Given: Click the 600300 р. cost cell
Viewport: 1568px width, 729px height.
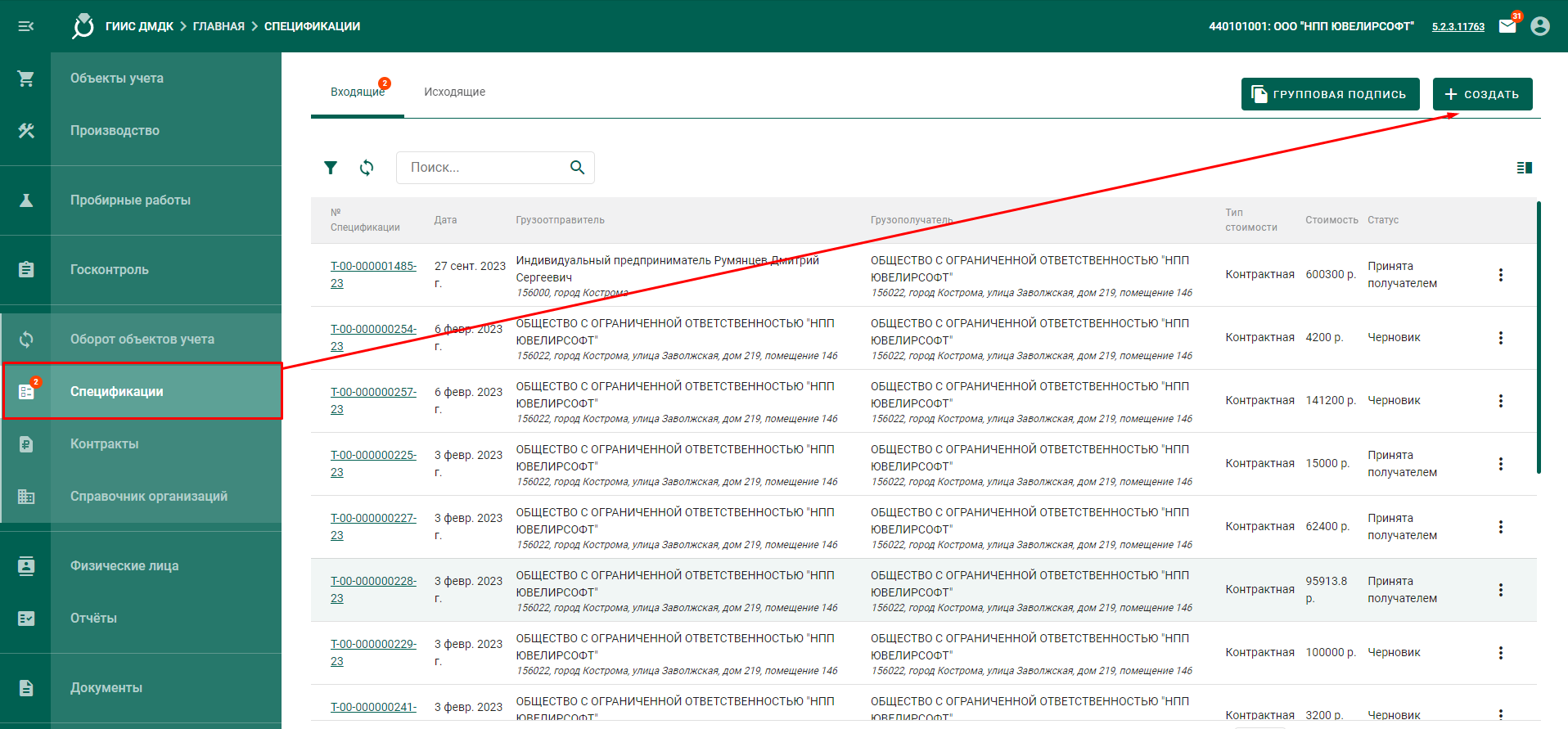Looking at the screenshot, I should 1331,275.
